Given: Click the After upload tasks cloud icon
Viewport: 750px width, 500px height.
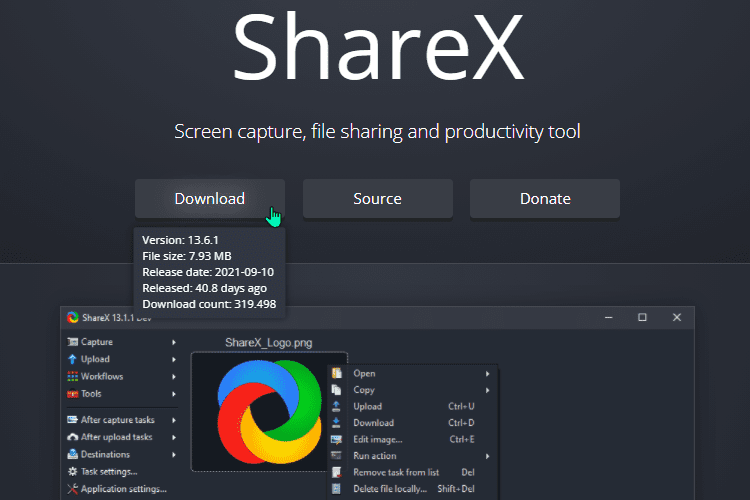Looking at the screenshot, I should click(x=73, y=437).
